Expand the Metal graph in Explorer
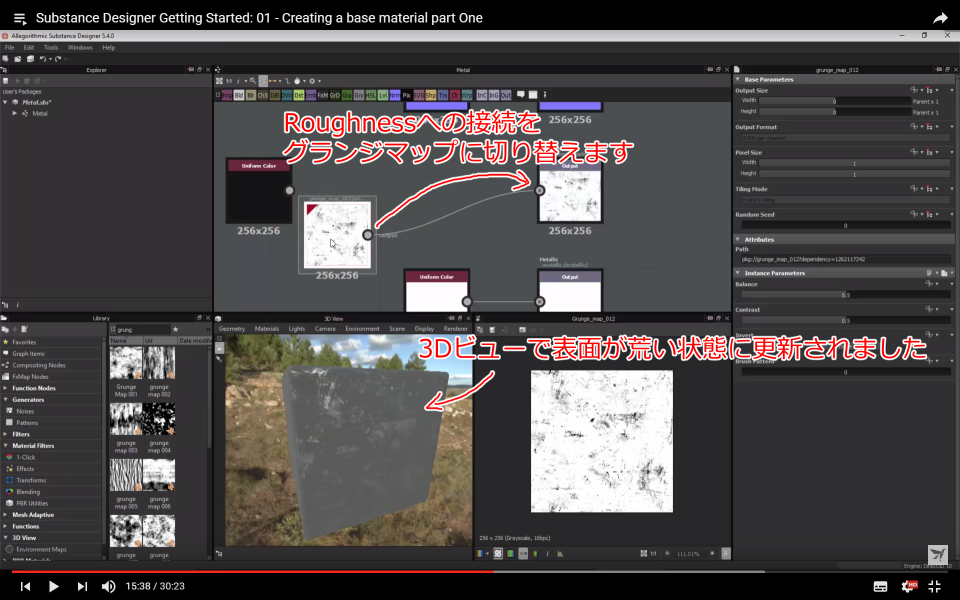Screen dimensions: 960x600 [x=15, y=113]
